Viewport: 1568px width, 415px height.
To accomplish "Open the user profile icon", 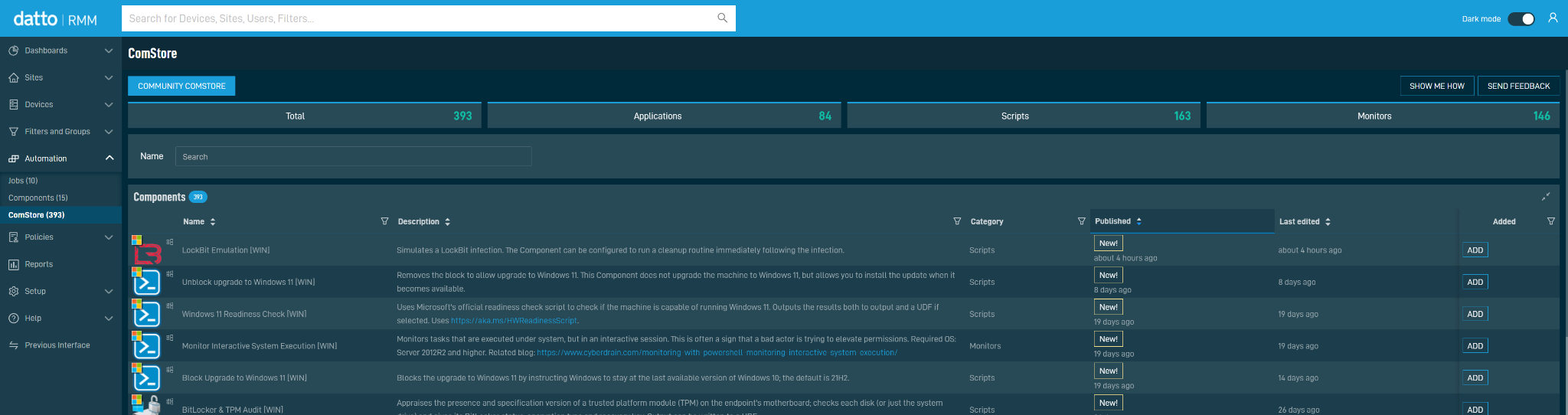I will [x=1553, y=18].
